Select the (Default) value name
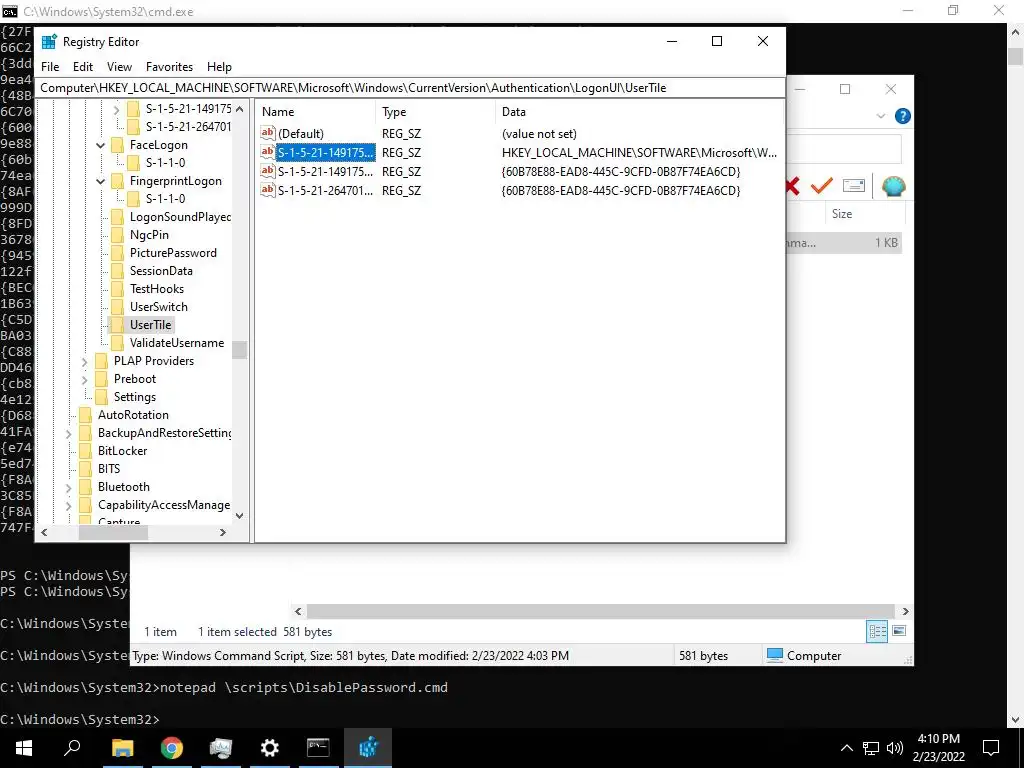Viewport: 1024px width, 768px height. click(x=300, y=134)
